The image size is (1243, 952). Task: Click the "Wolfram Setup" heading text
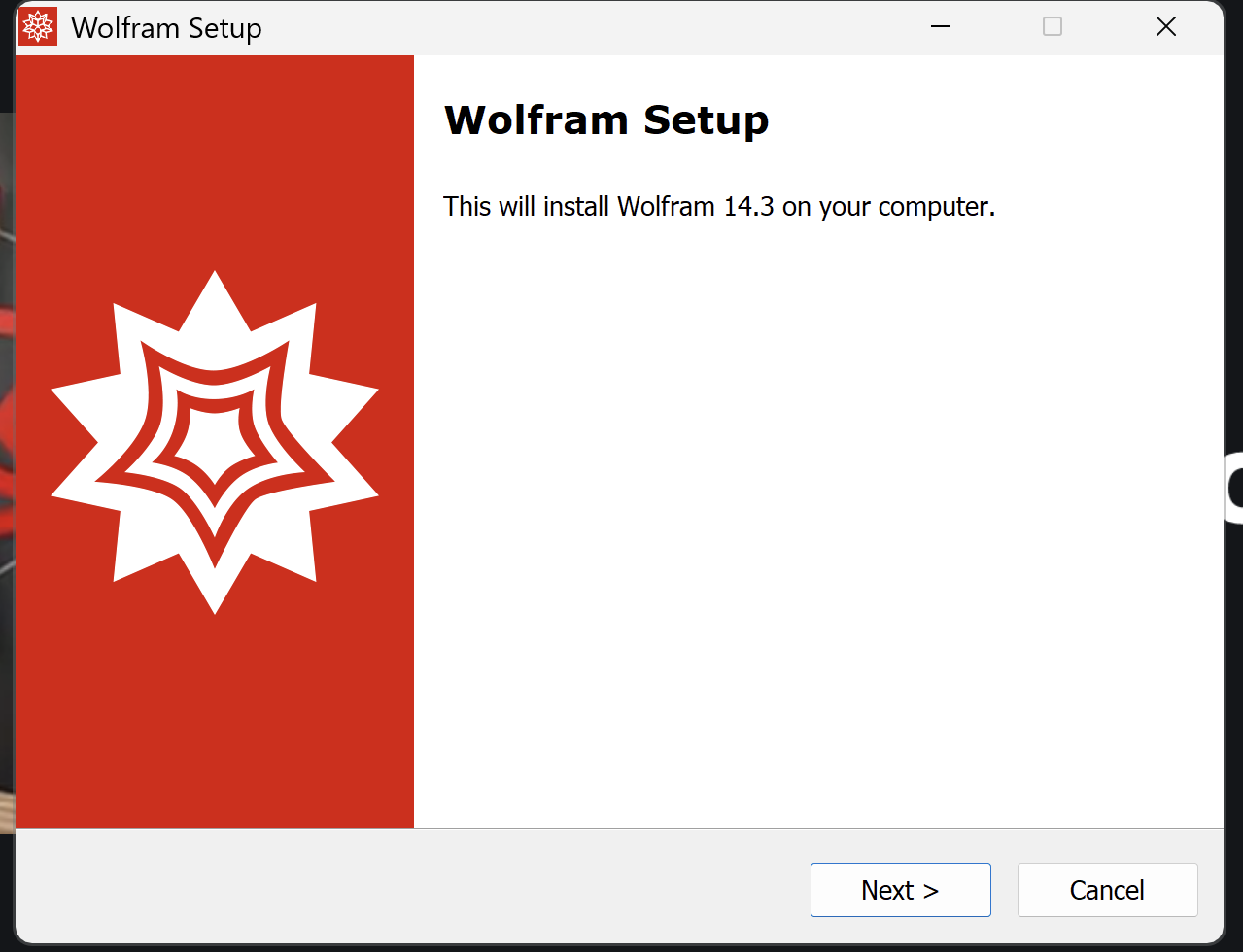point(606,120)
